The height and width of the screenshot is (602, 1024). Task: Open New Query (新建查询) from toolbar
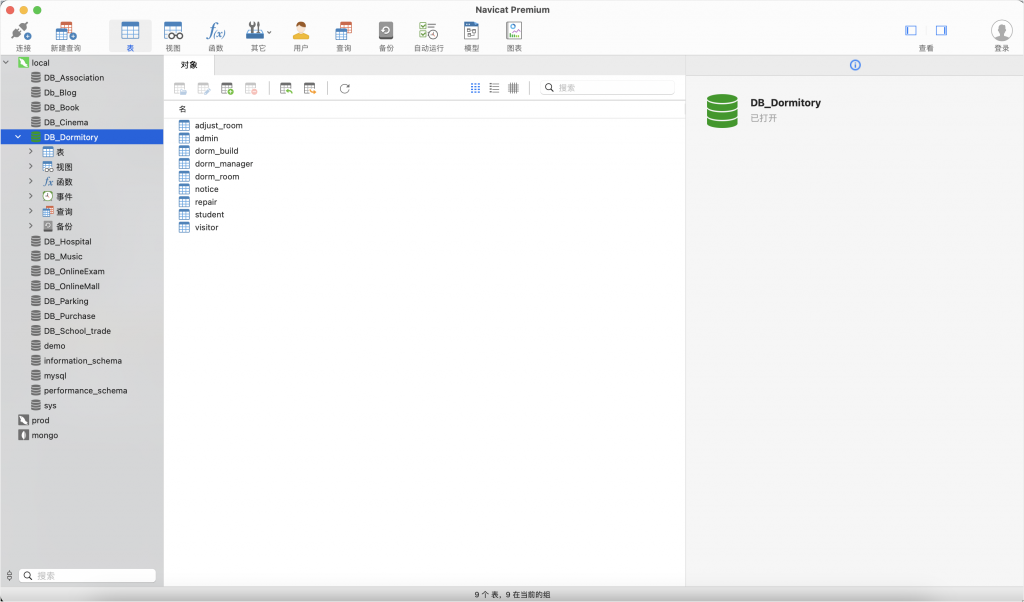pyautogui.click(x=66, y=32)
